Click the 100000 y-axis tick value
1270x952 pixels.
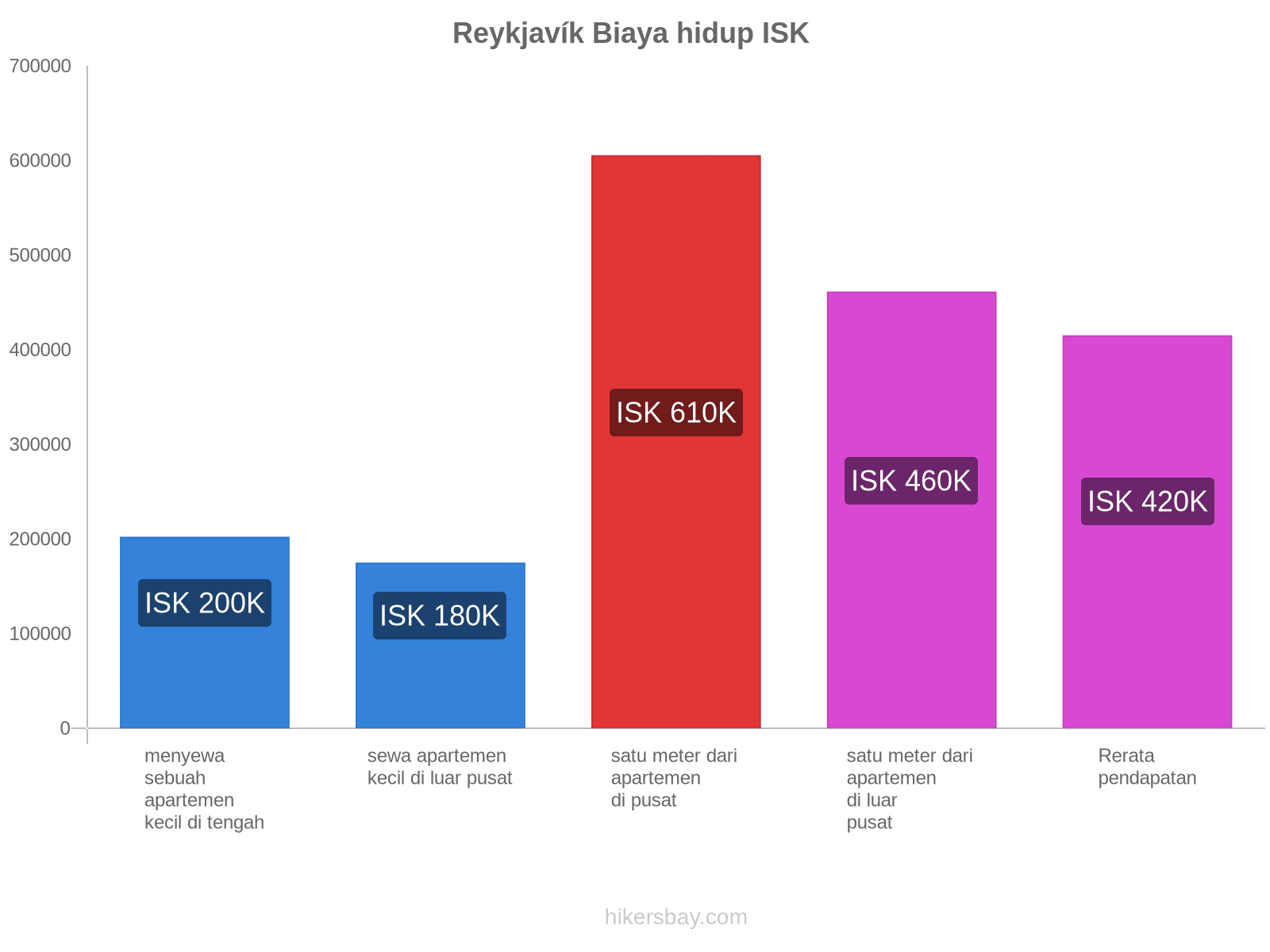[40, 634]
